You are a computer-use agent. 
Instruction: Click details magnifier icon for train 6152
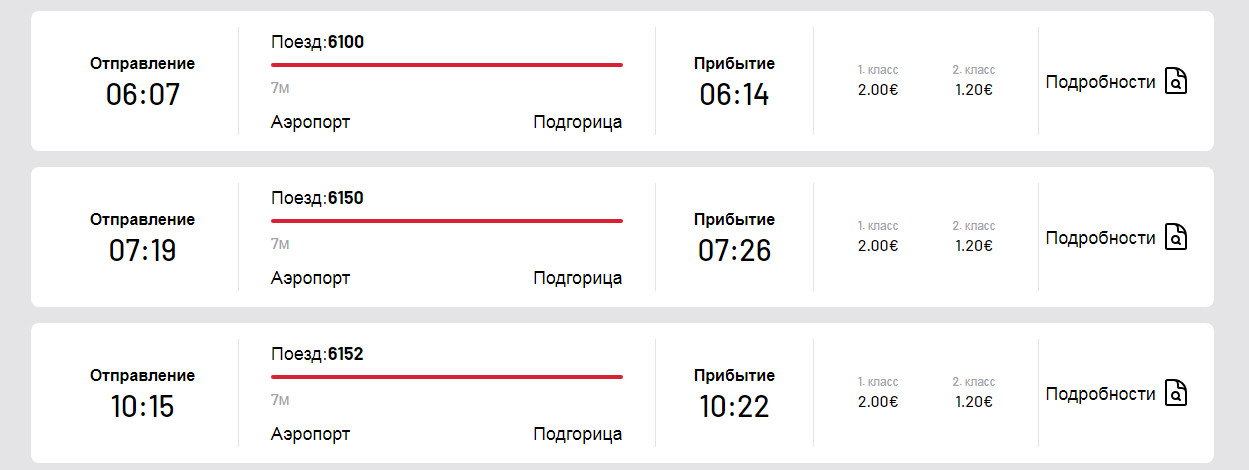[x=1176, y=394]
